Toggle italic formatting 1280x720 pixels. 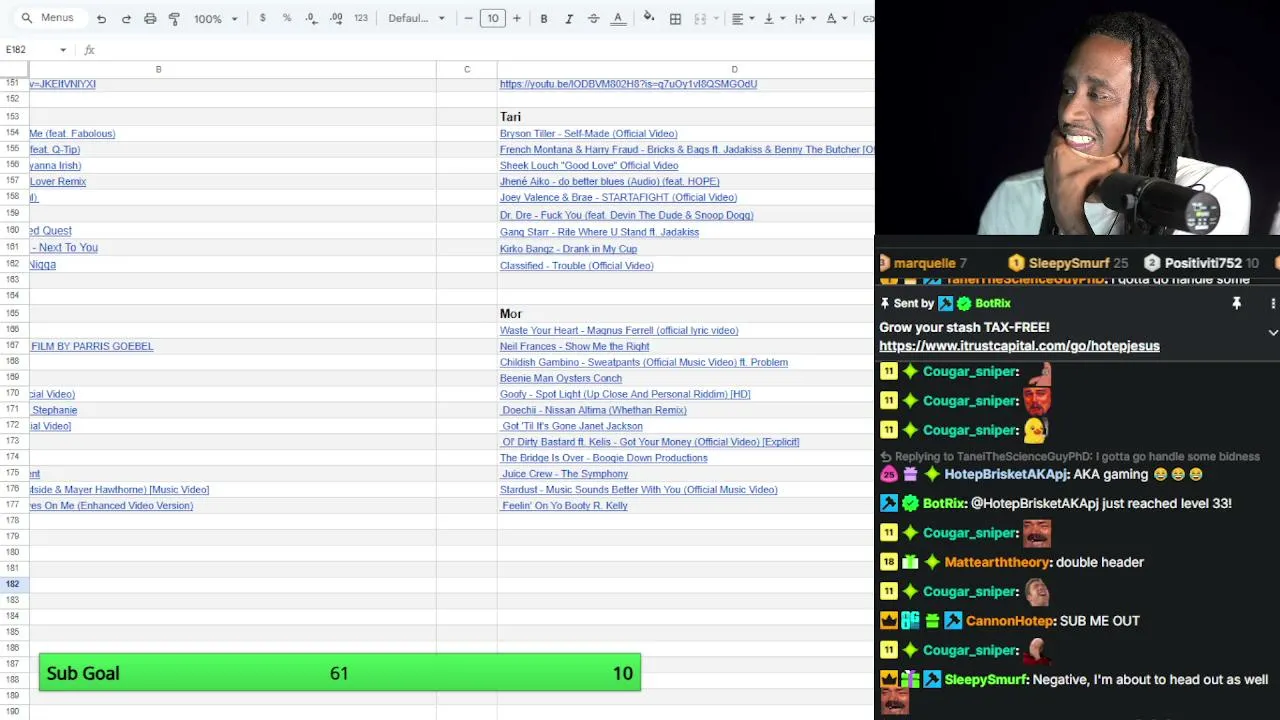pos(569,18)
